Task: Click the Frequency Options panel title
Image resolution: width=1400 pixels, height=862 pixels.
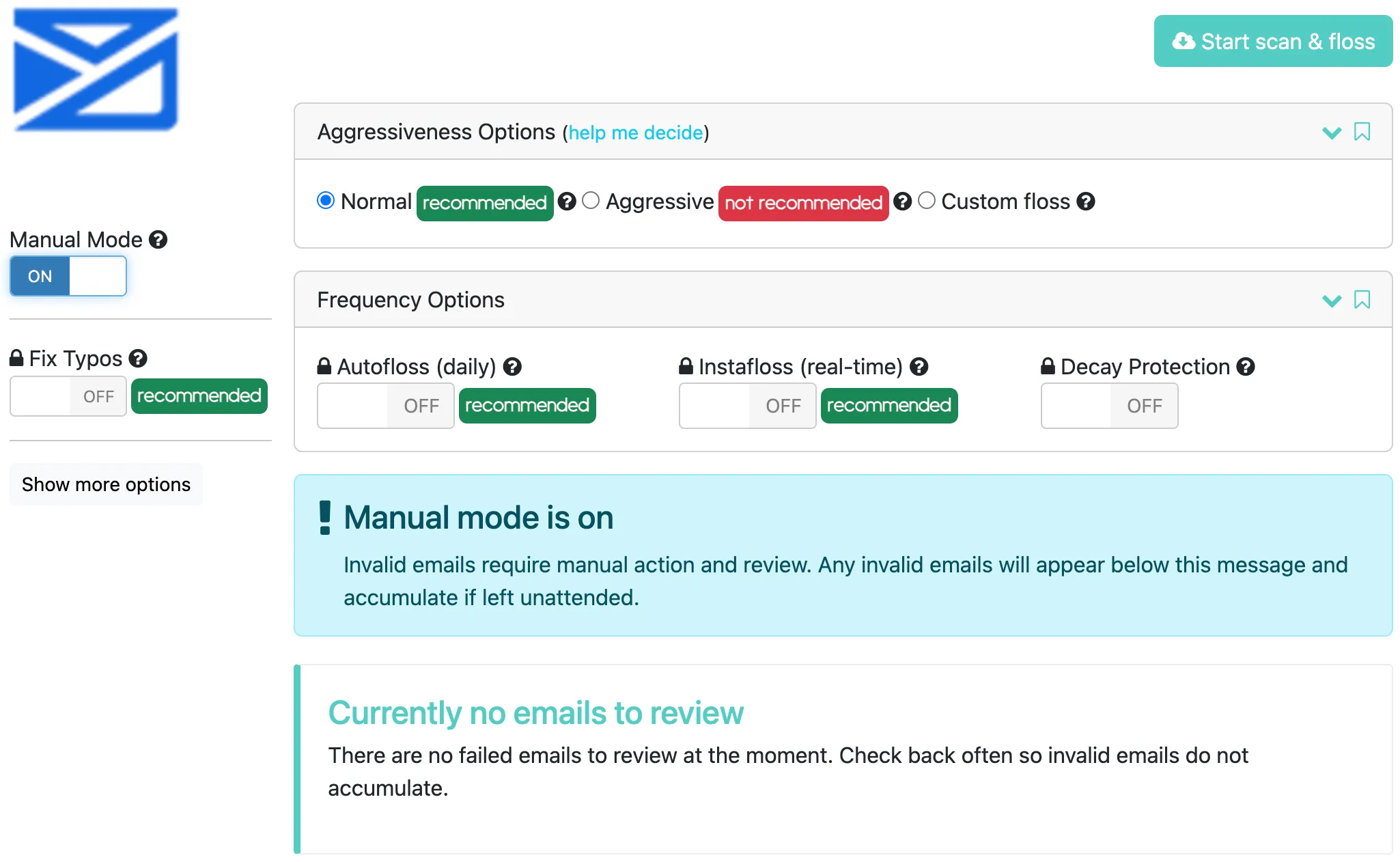Action: coord(410,300)
